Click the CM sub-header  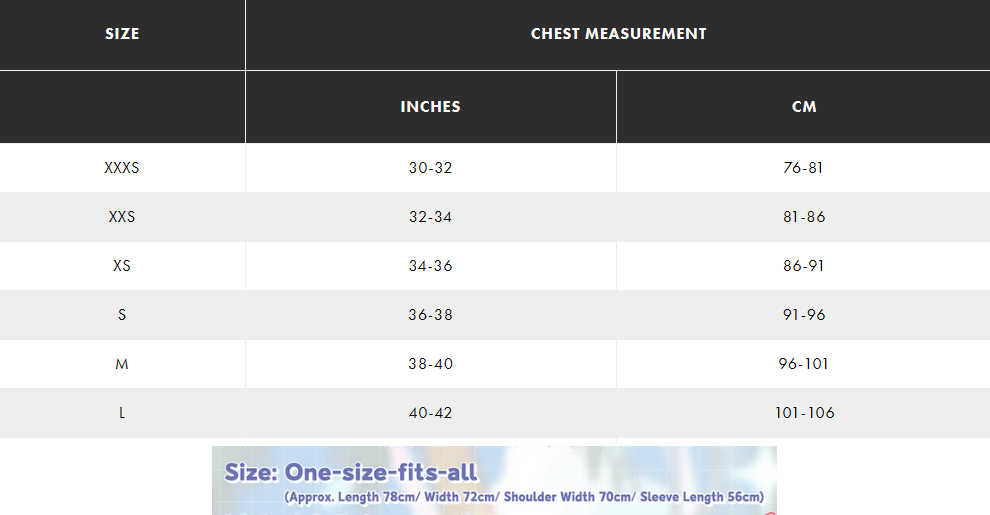803,107
